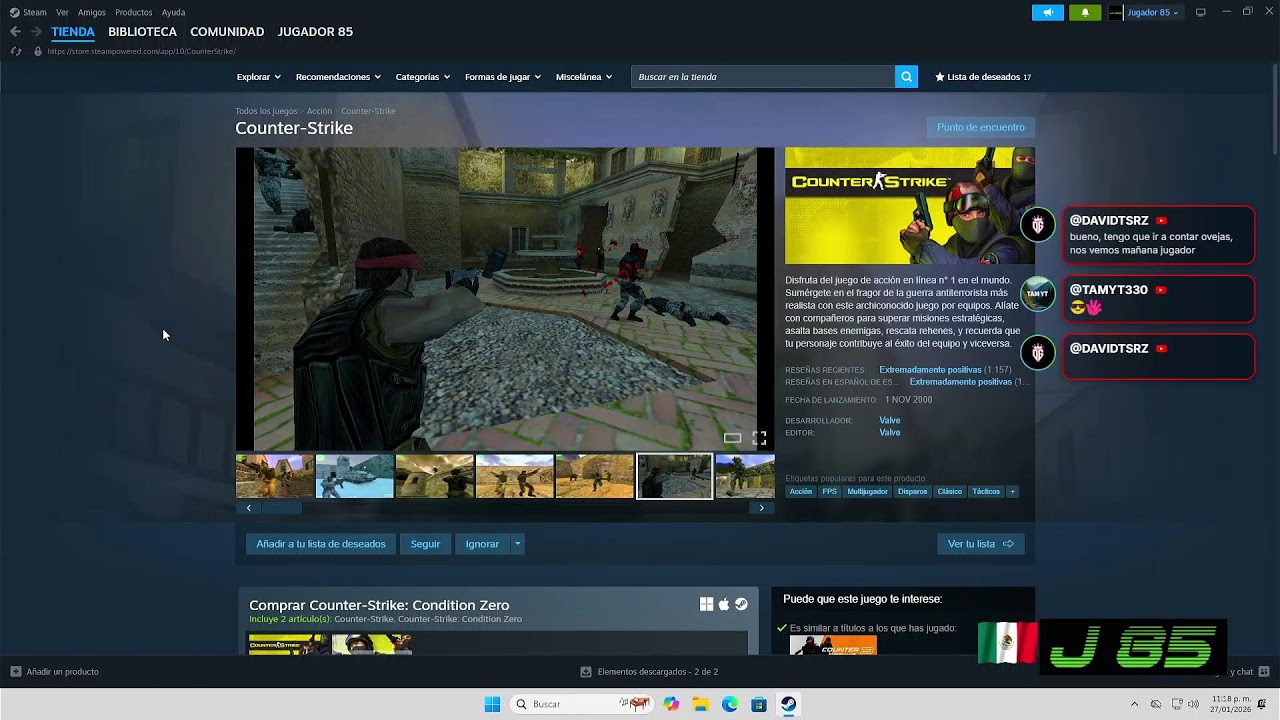Go back with the left arrow
The height and width of the screenshot is (720, 1280).
pos(15,32)
